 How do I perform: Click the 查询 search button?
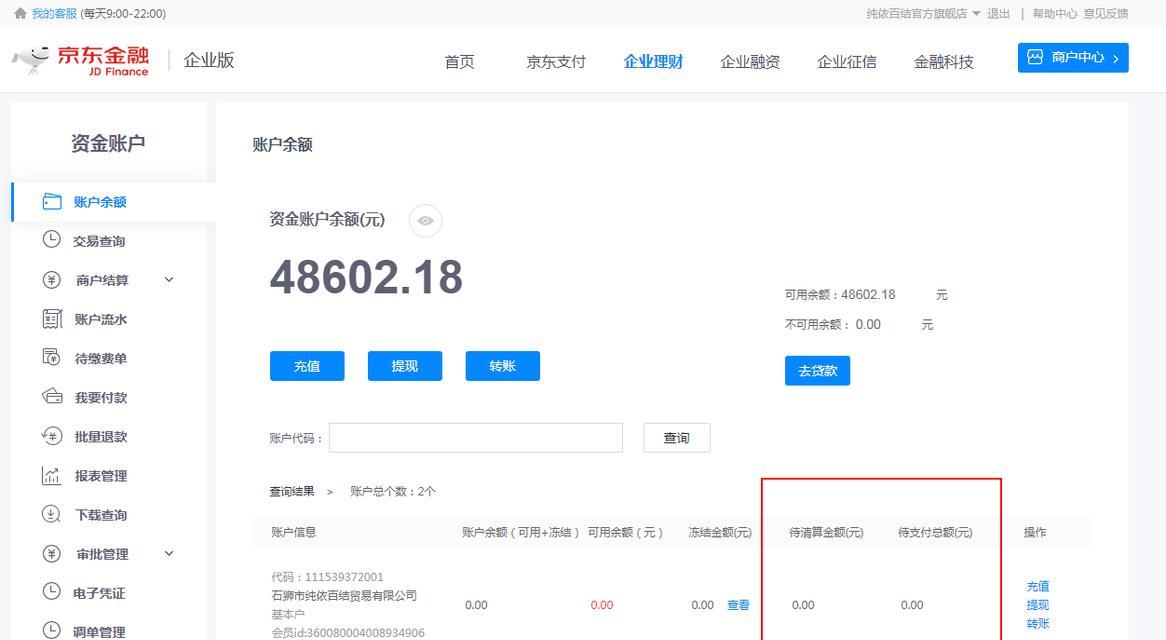point(677,438)
